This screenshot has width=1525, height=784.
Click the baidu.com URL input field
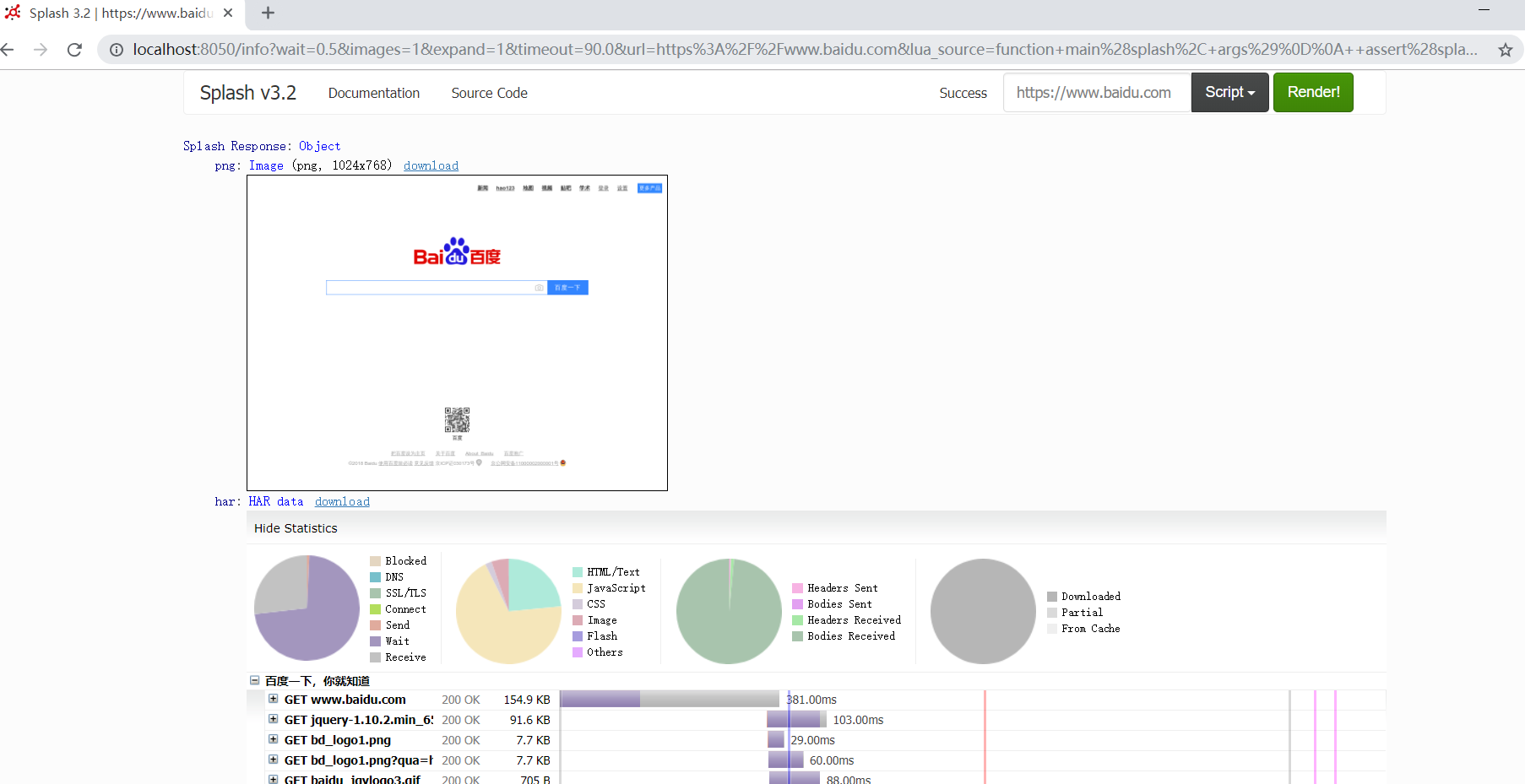pos(1097,93)
